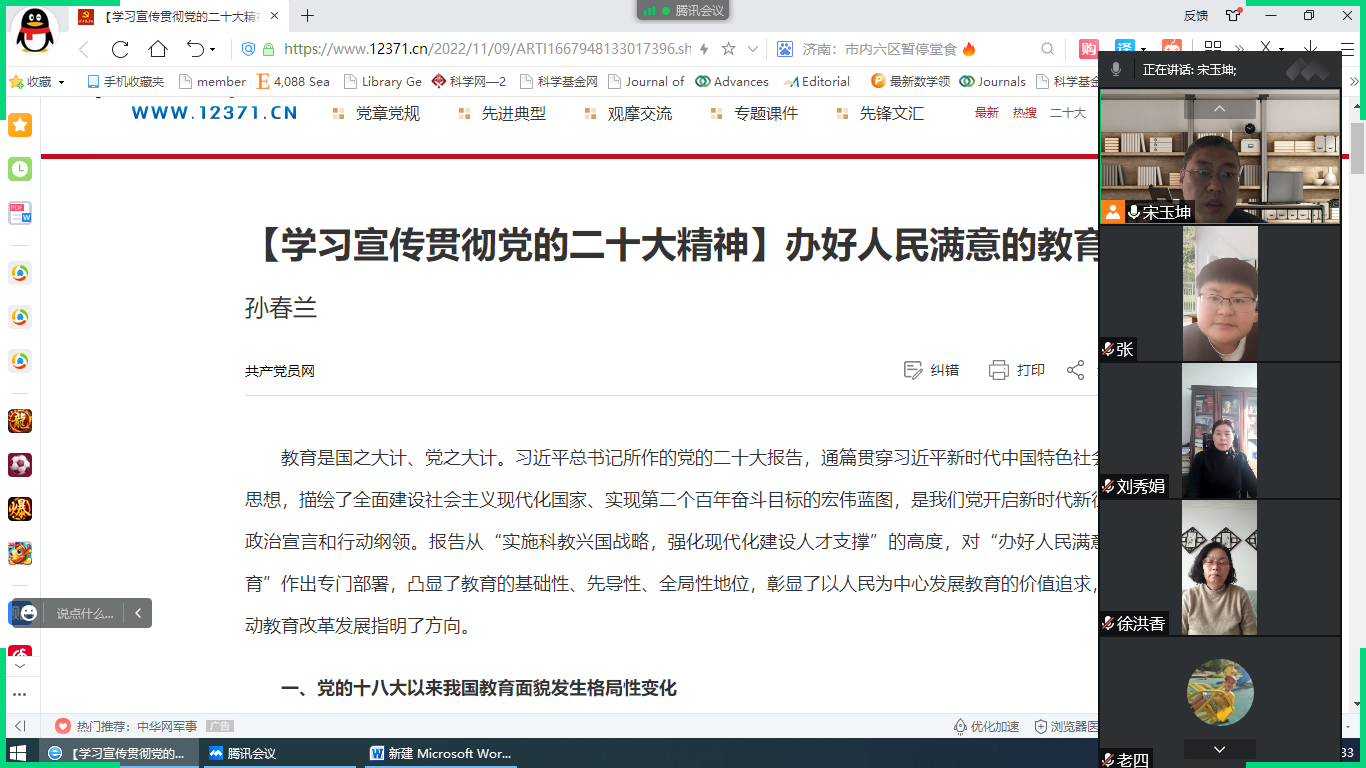This screenshot has height=768, width=1366.
Task: Click the share icon next to print
Action: click(x=1075, y=370)
